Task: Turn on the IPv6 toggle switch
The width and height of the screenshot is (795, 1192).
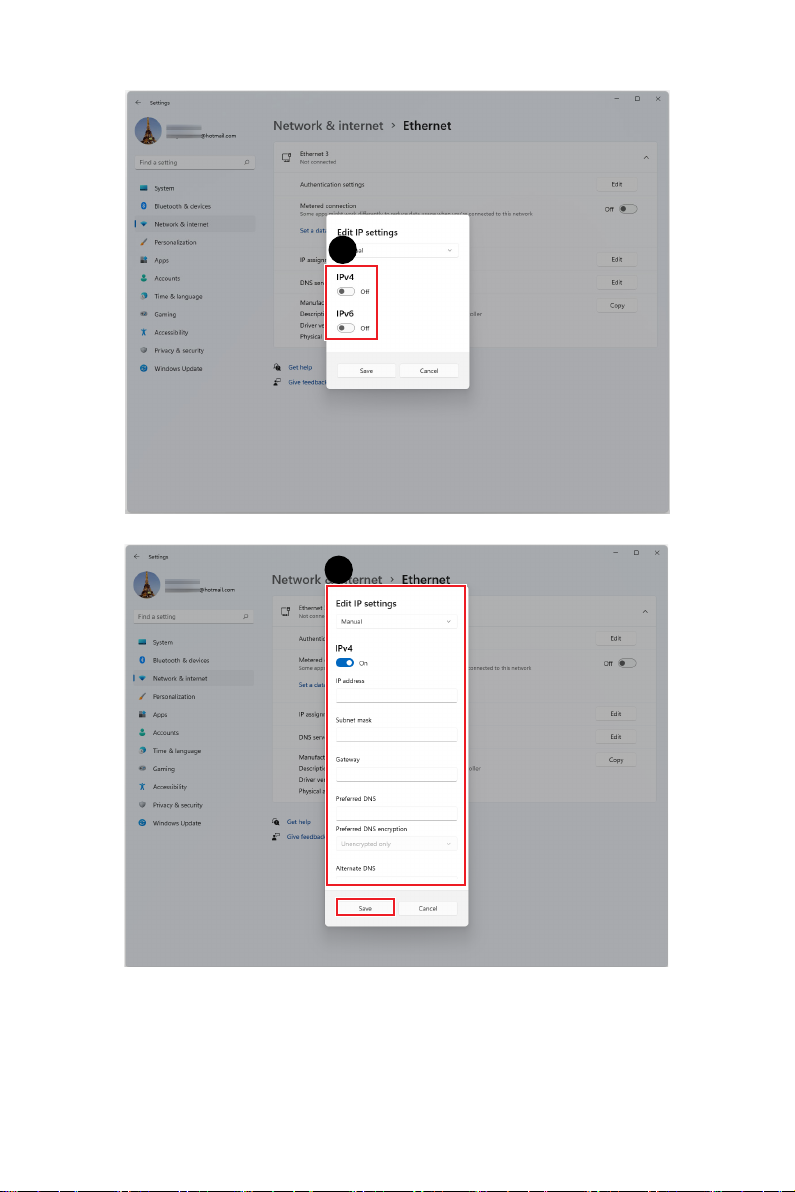Action: tap(346, 328)
